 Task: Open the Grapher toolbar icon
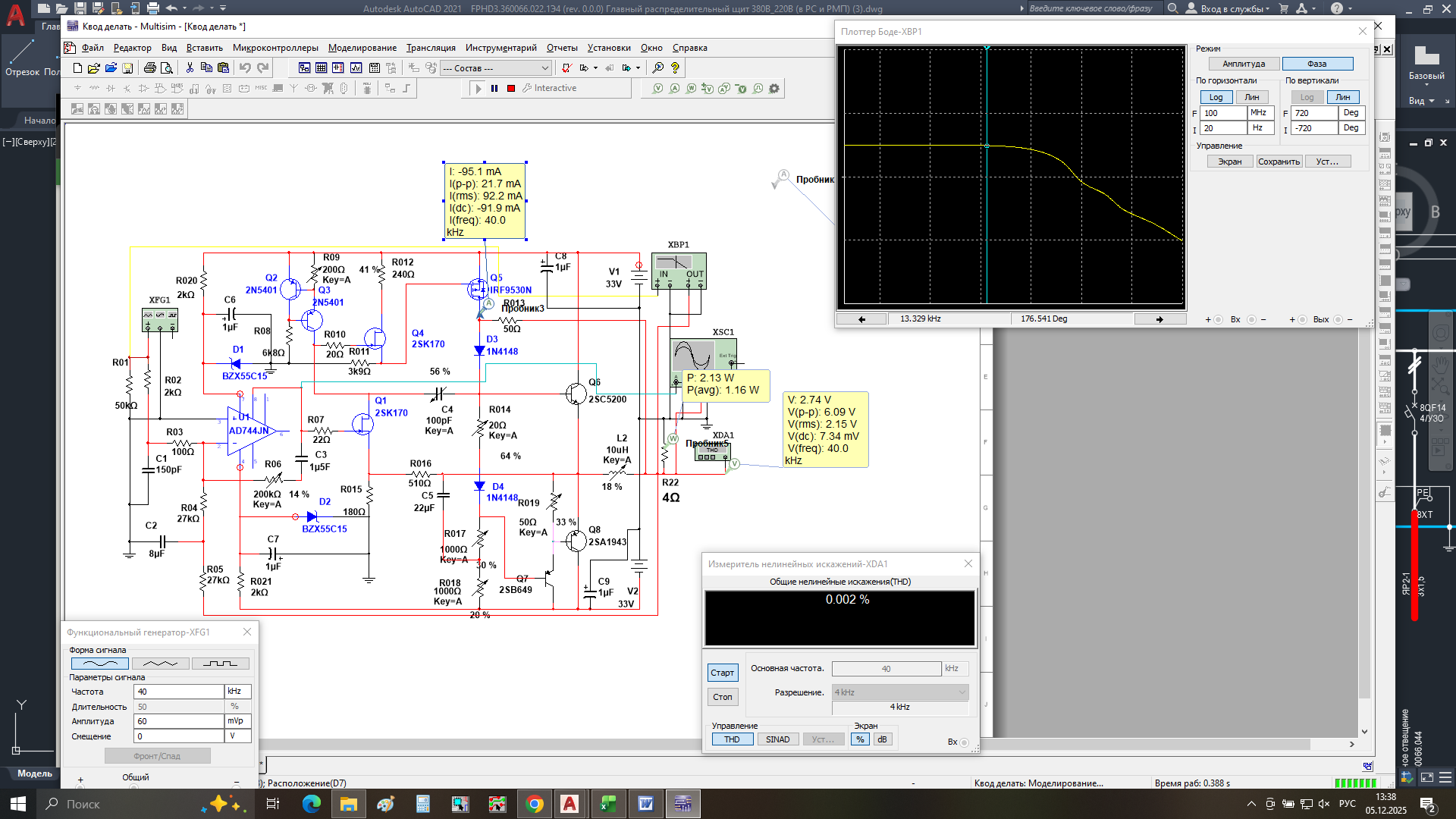point(356,68)
